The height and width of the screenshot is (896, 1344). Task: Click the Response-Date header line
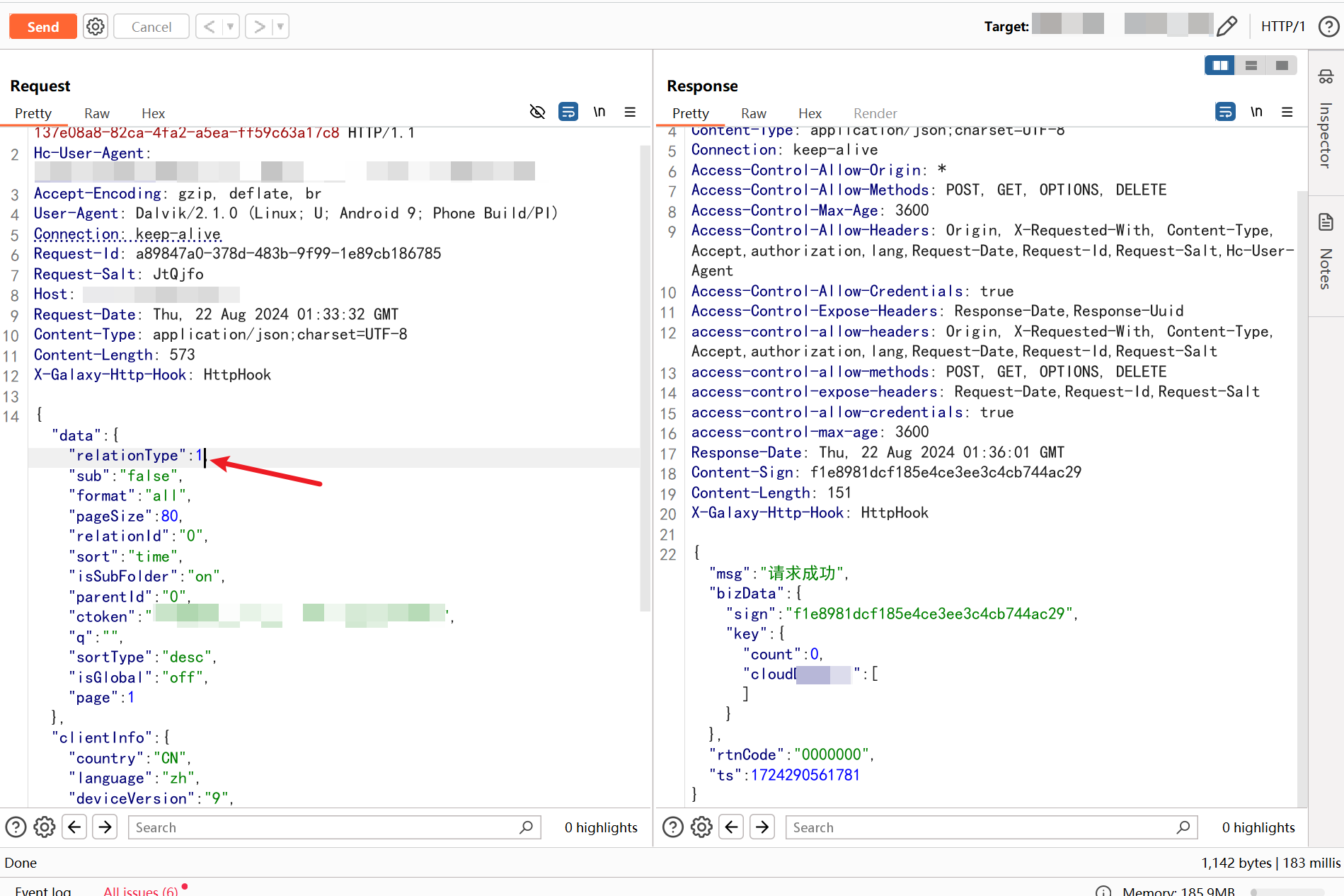[x=878, y=453]
